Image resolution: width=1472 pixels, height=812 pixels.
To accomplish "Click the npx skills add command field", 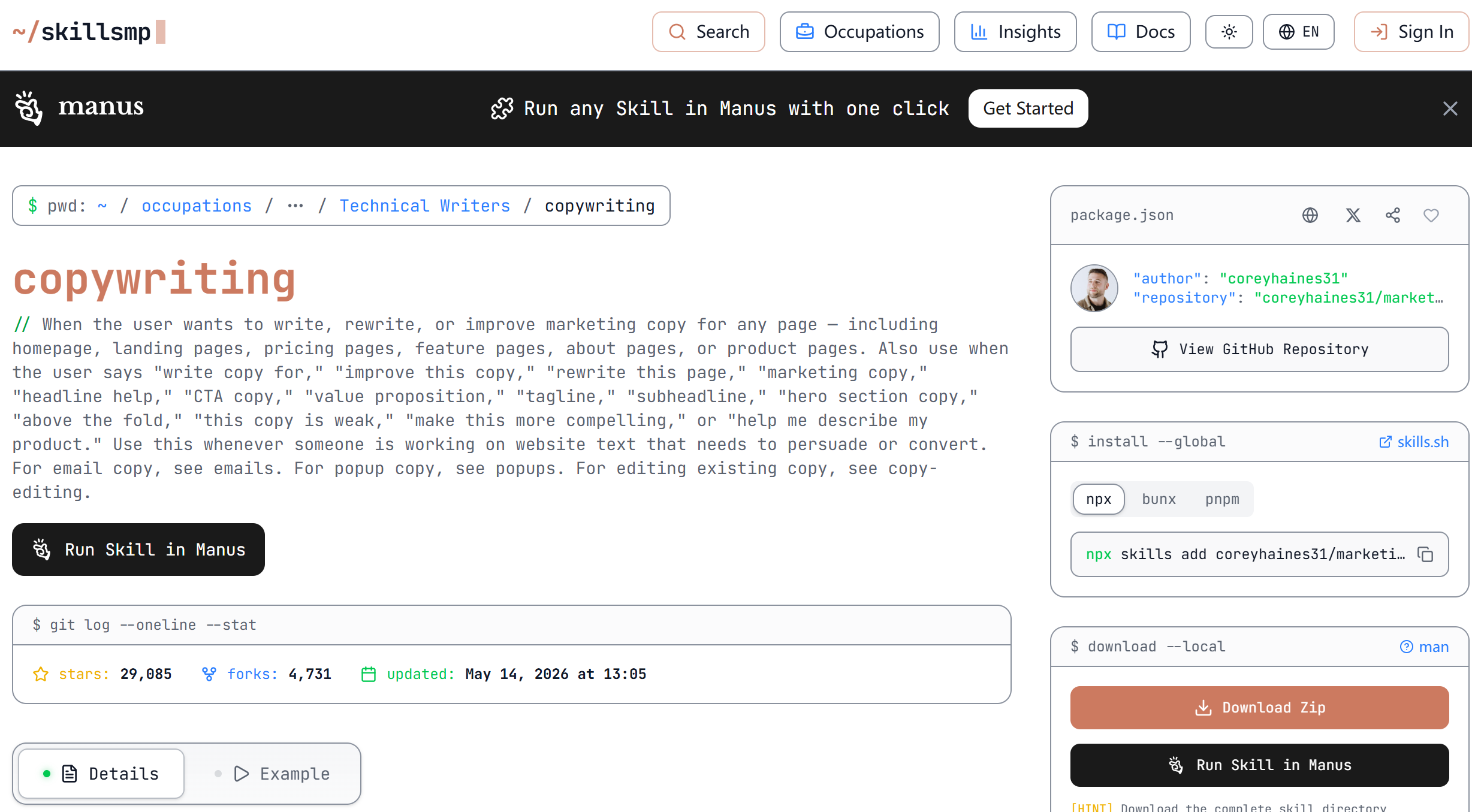I will click(1260, 554).
